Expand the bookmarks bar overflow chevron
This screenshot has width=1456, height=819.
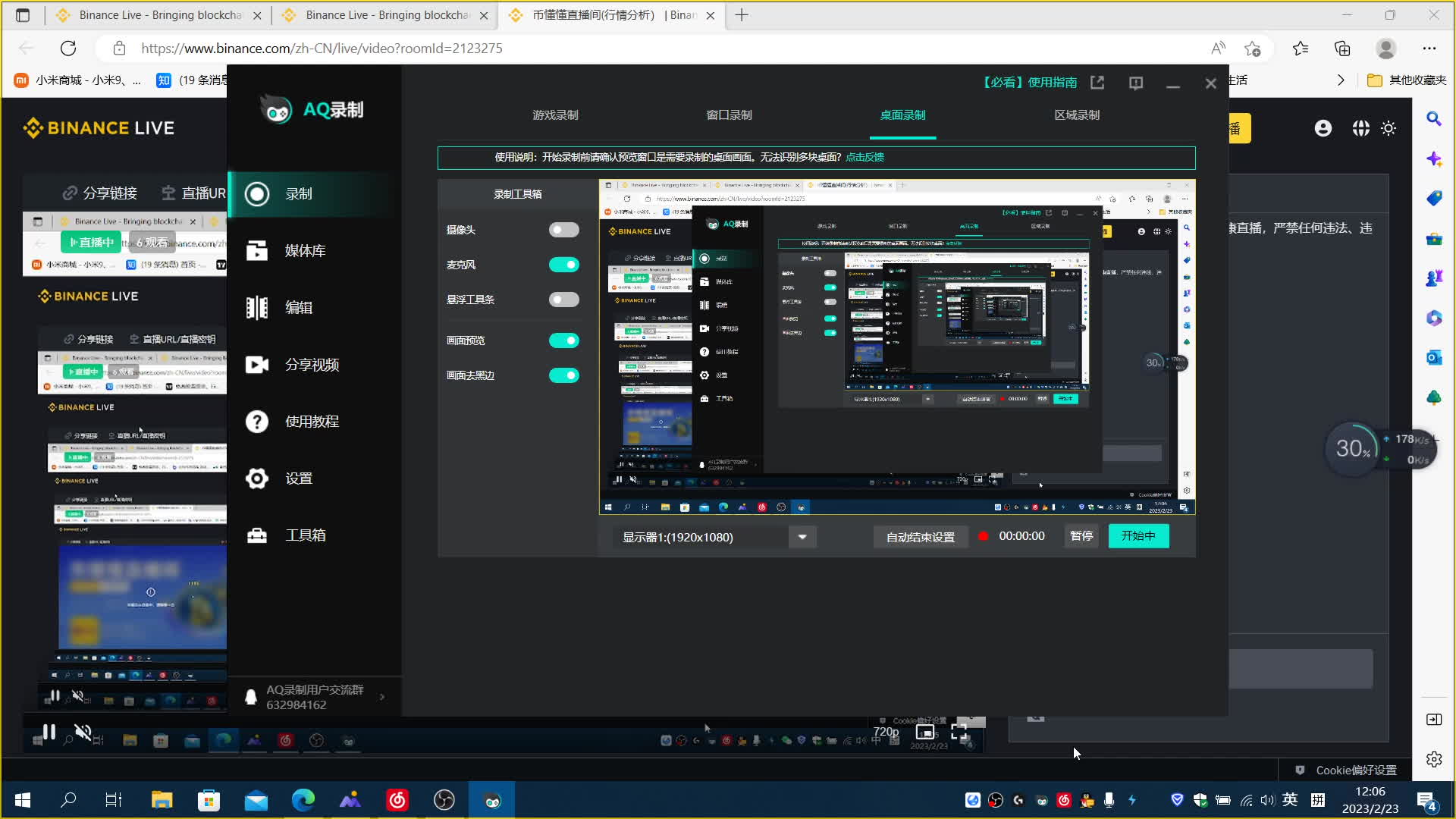point(1340,80)
